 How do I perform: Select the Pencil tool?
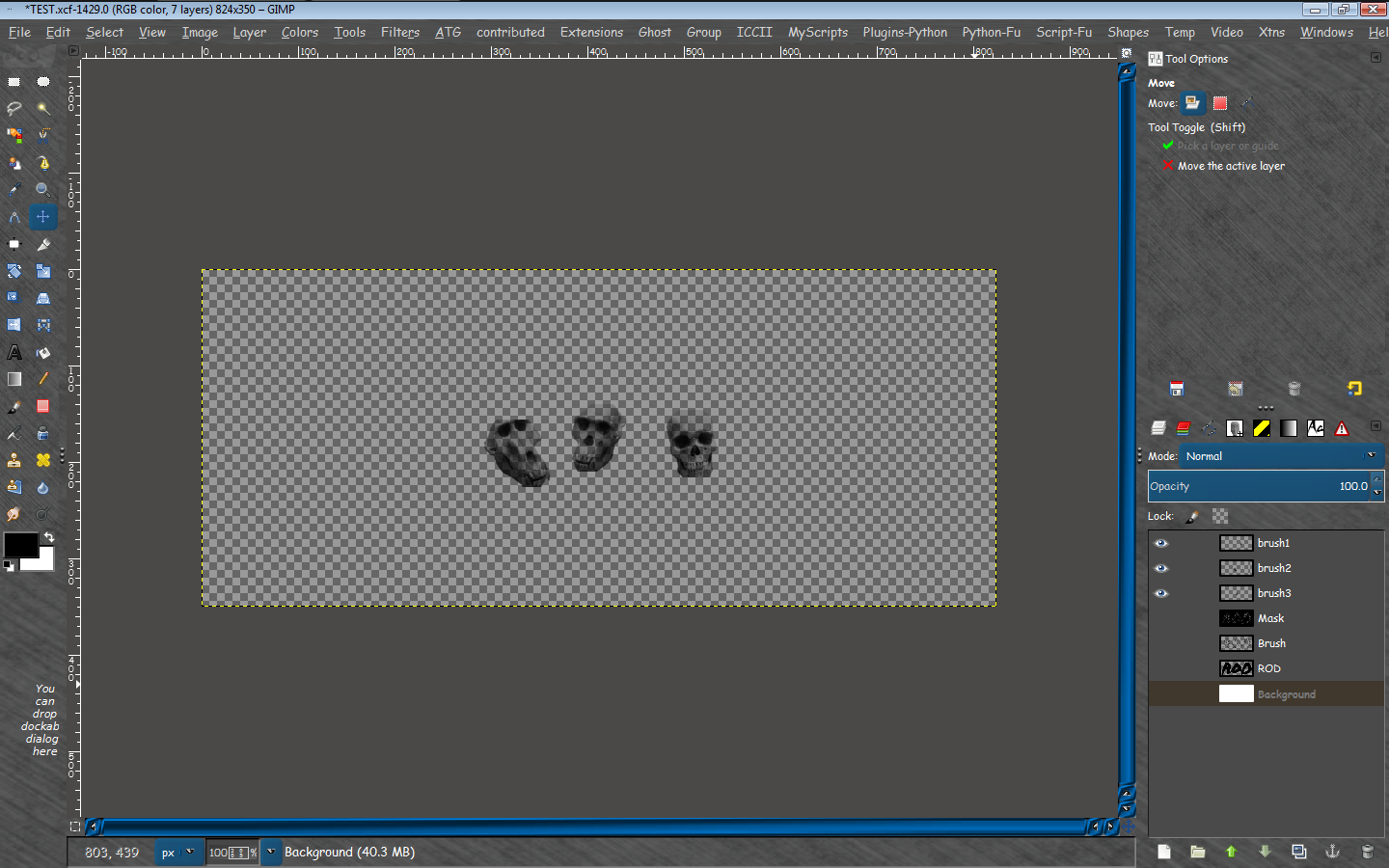click(43, 379)
